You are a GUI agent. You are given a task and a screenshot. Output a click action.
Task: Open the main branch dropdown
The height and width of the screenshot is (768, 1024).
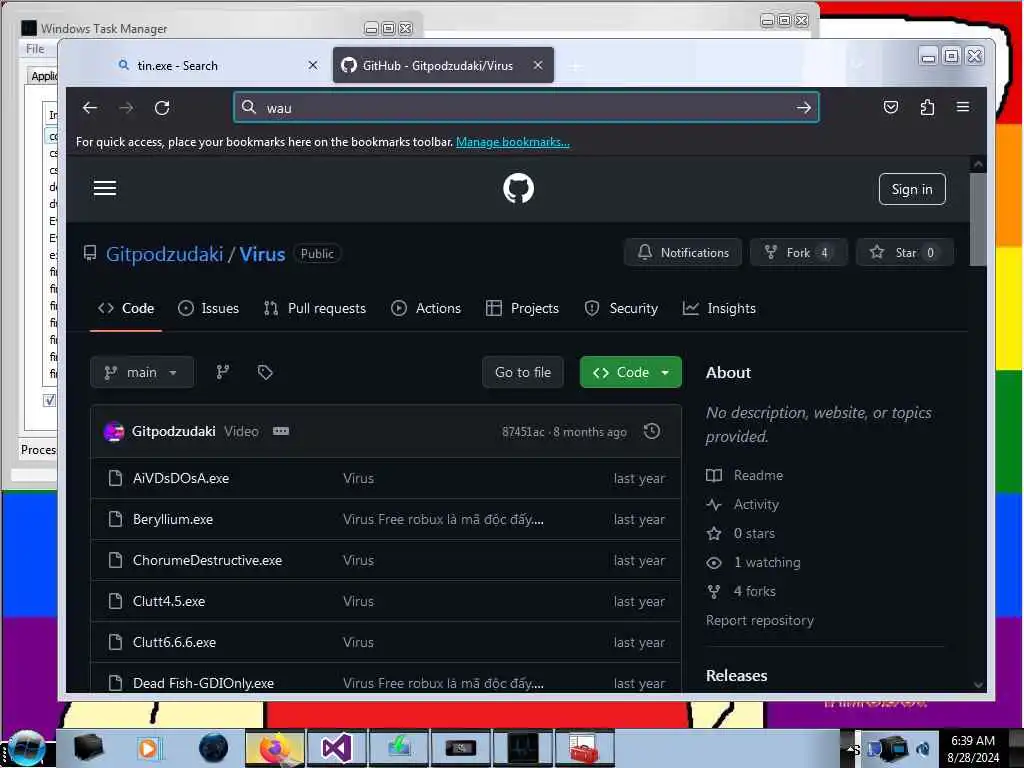coord(142,372)
